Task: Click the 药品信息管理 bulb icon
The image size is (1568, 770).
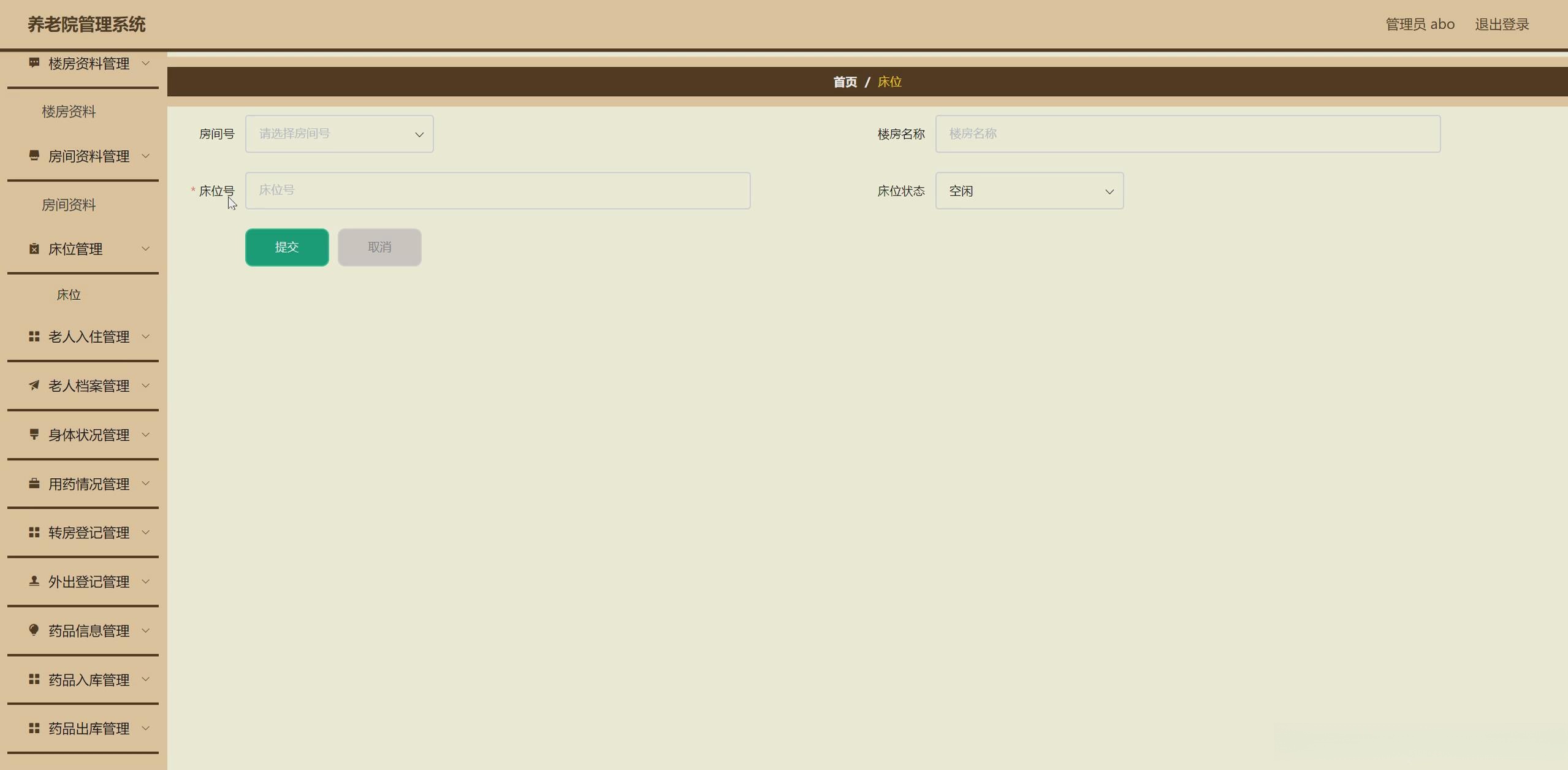Action: tap(34, 630)
